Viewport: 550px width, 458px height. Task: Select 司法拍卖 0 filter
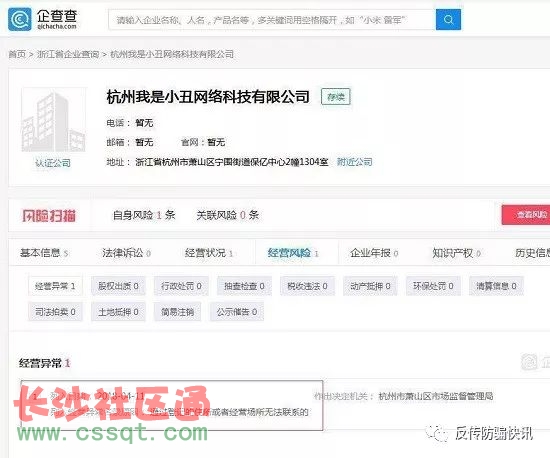(x=55, y=312)
